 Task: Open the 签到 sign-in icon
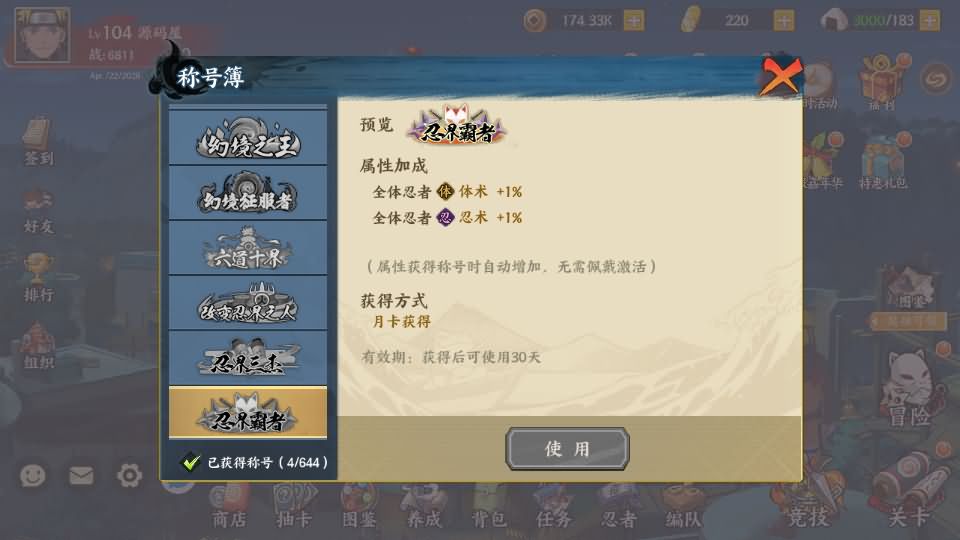click(39, 142)
